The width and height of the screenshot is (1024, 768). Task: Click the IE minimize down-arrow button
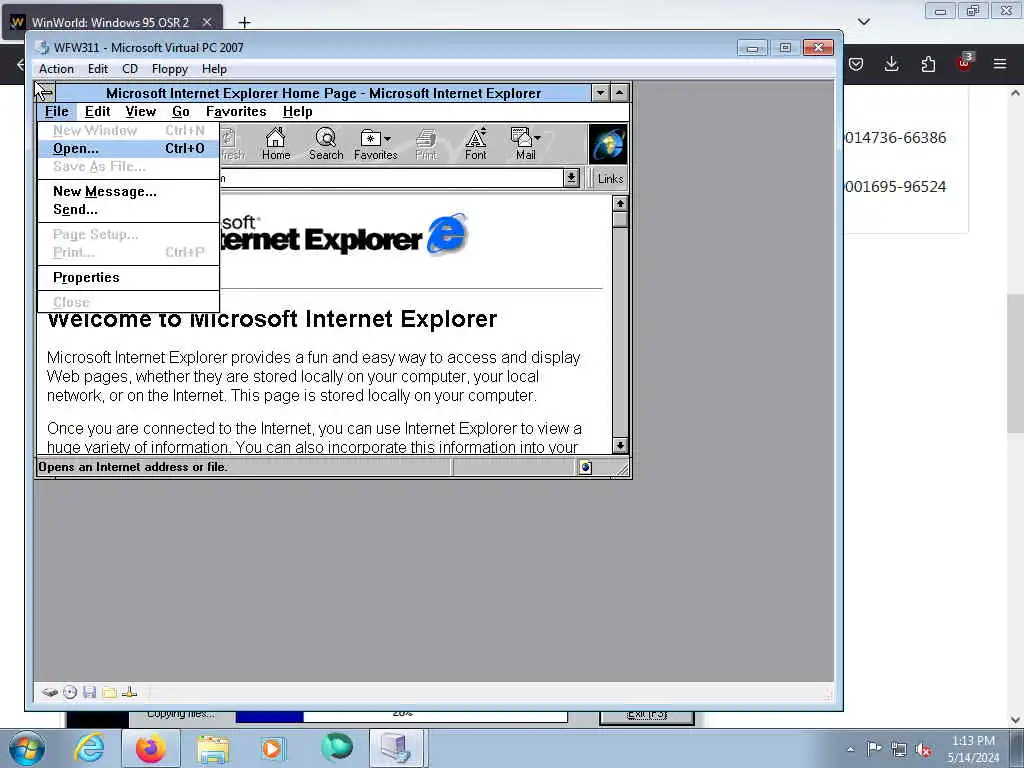600,93
